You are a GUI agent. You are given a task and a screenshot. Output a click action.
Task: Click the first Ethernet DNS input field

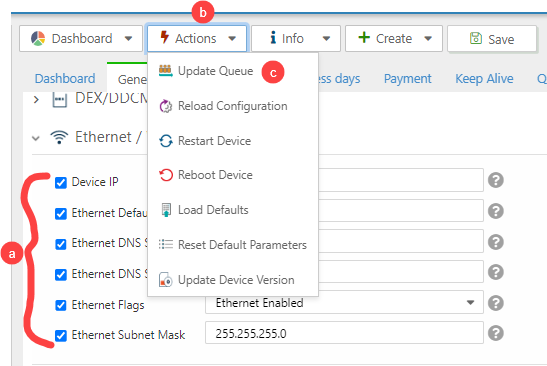(x=401, y=241)
